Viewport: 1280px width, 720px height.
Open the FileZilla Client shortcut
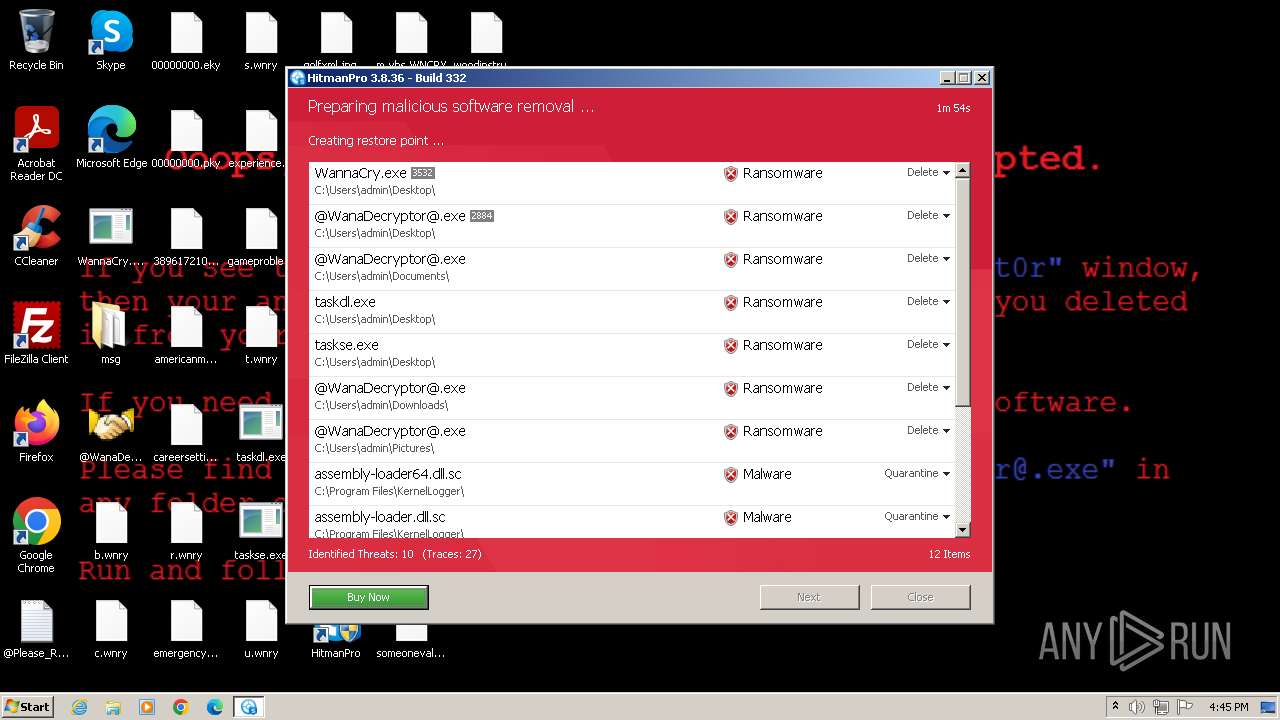[x=36, y=334]
